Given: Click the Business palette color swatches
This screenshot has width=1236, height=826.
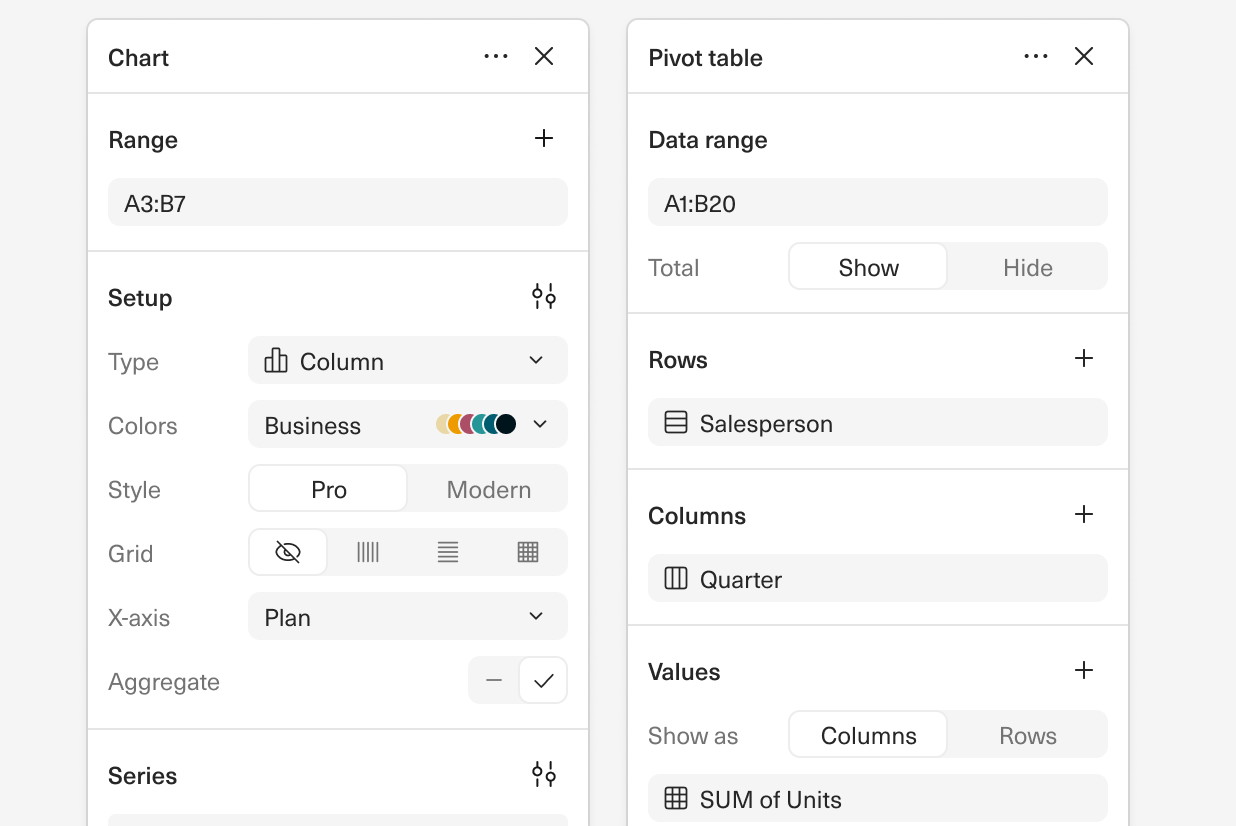Looking at the screenshot, I should [x=476, y=425].
